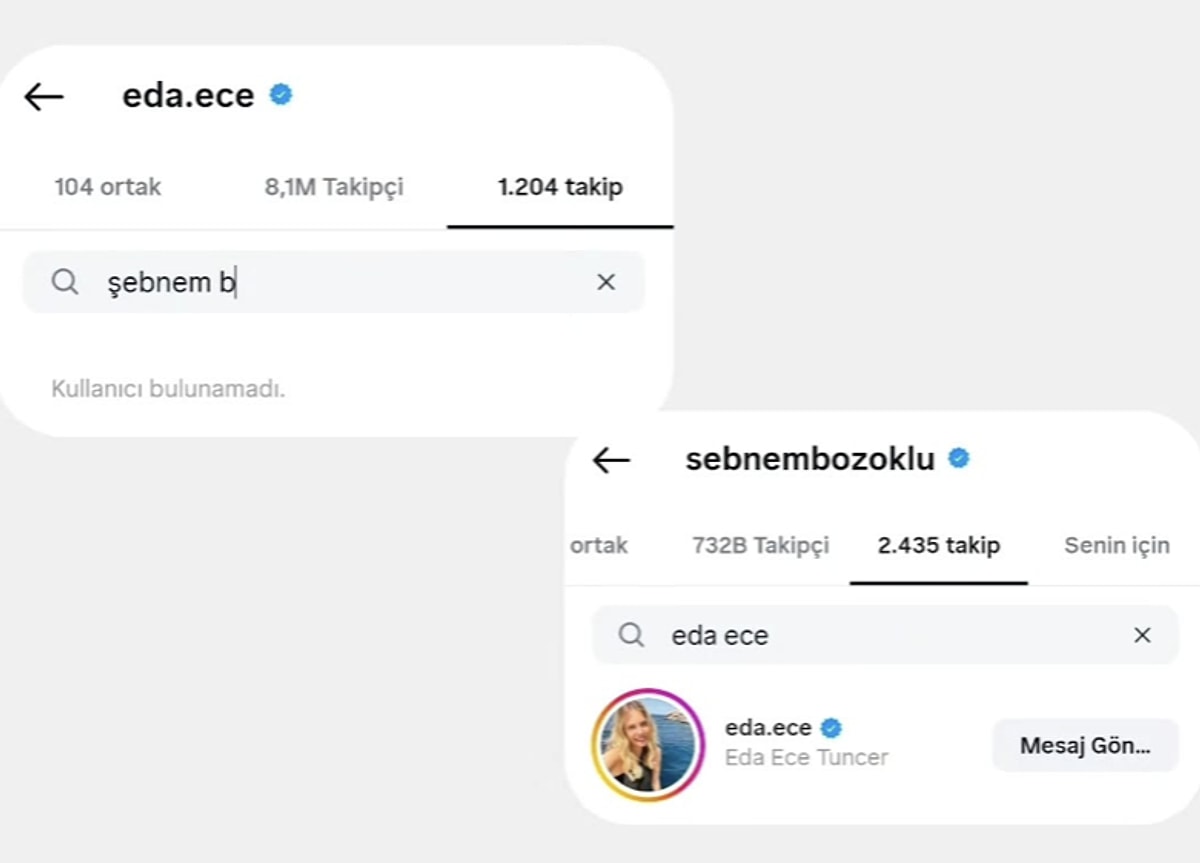Click the search magnifier in şebnem b field
The image size is (1200, 863).
coord(65,282)
